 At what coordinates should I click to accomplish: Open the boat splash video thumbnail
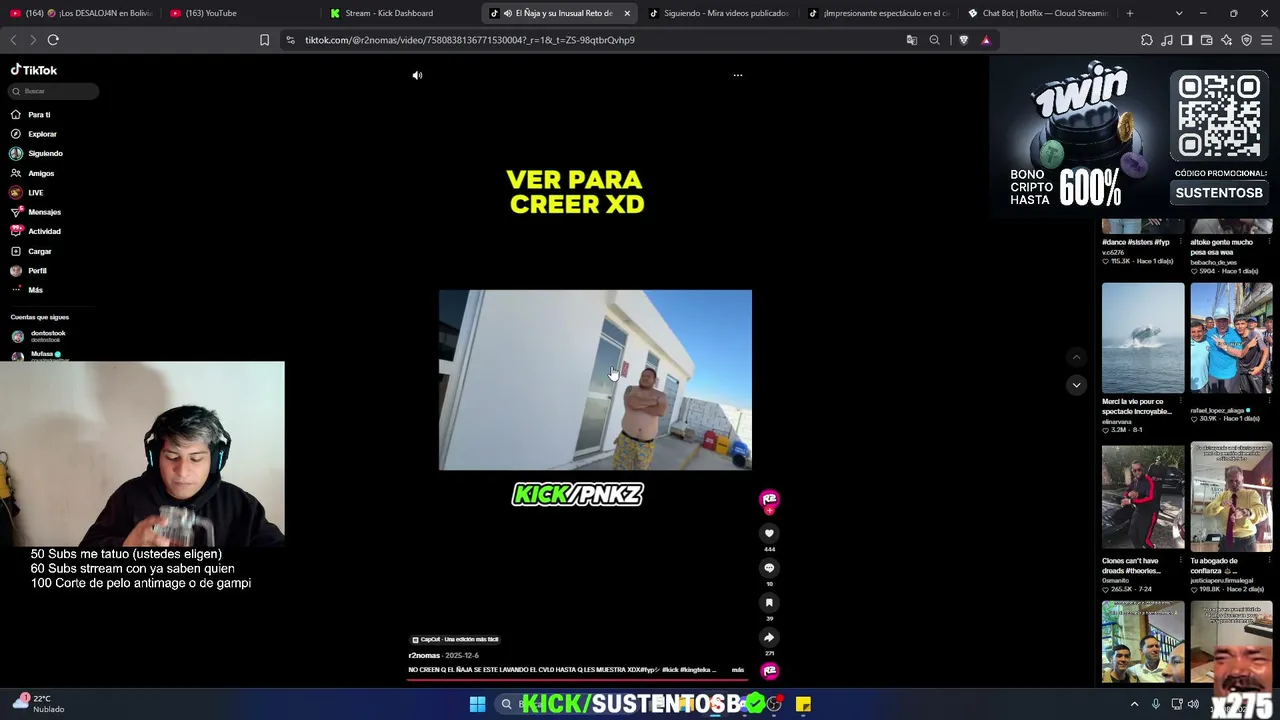(x=1143, y=338)
